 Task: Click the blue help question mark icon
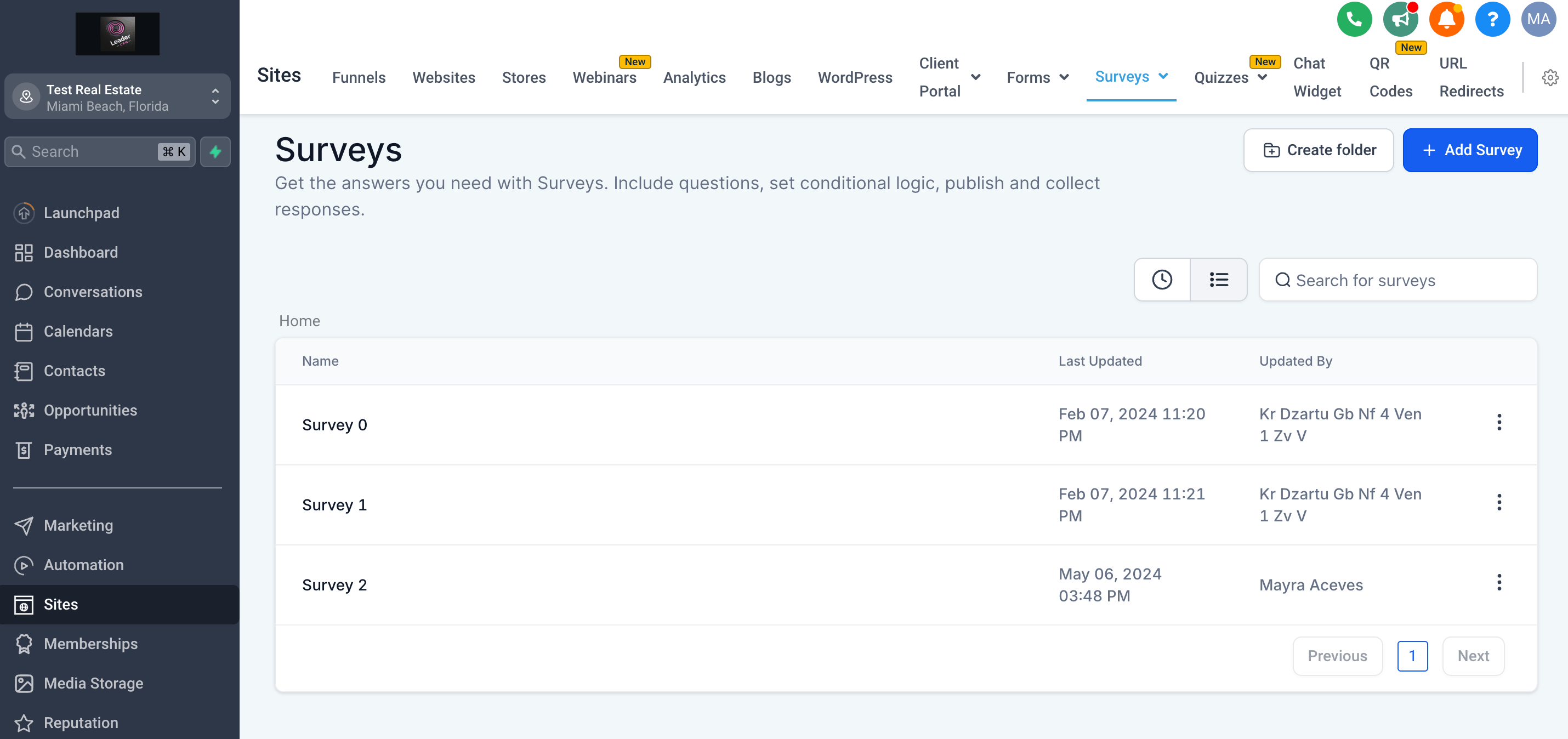tap(1492, 20)
